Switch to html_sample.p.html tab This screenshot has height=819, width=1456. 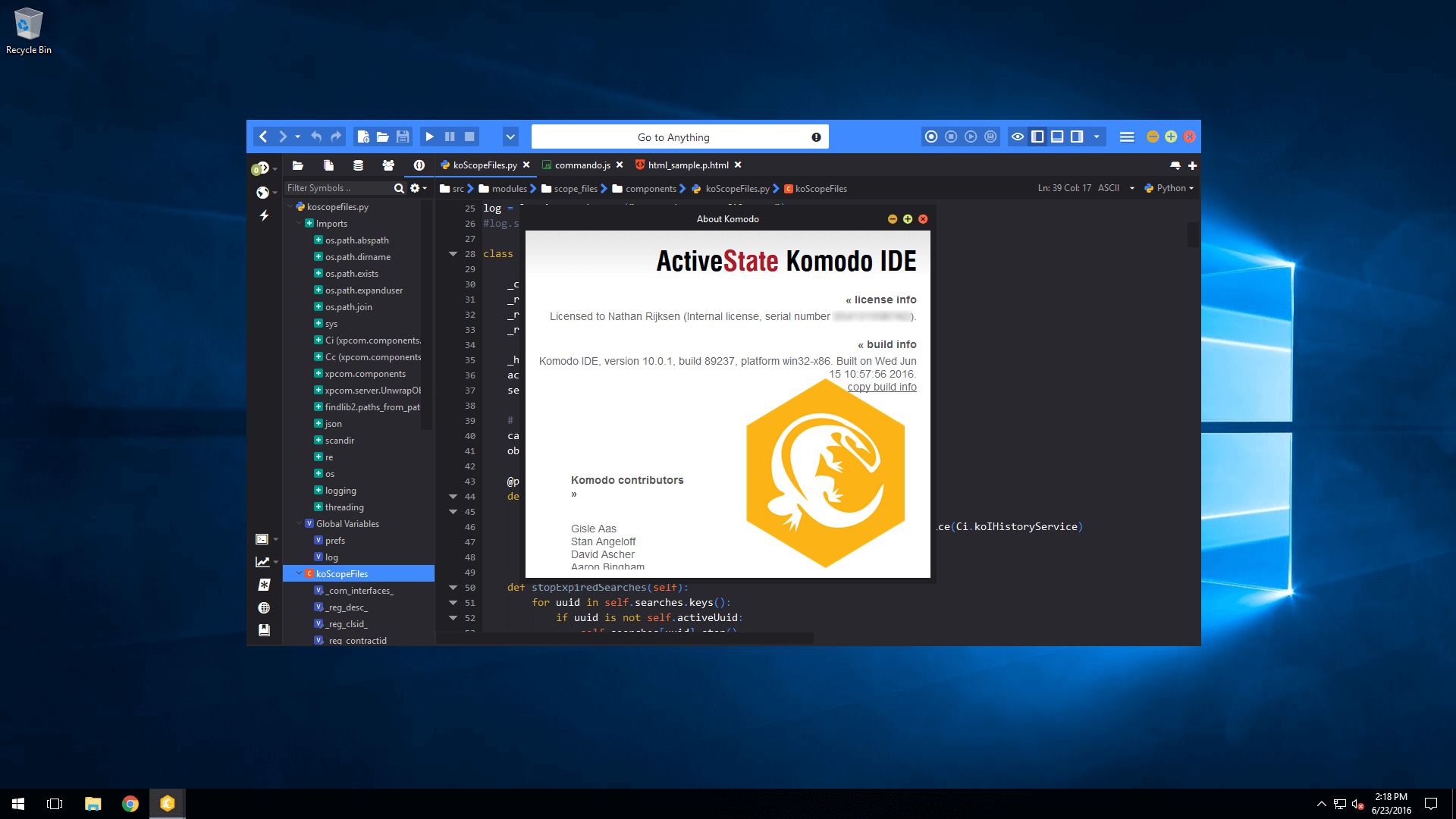[x=687, y=165]
